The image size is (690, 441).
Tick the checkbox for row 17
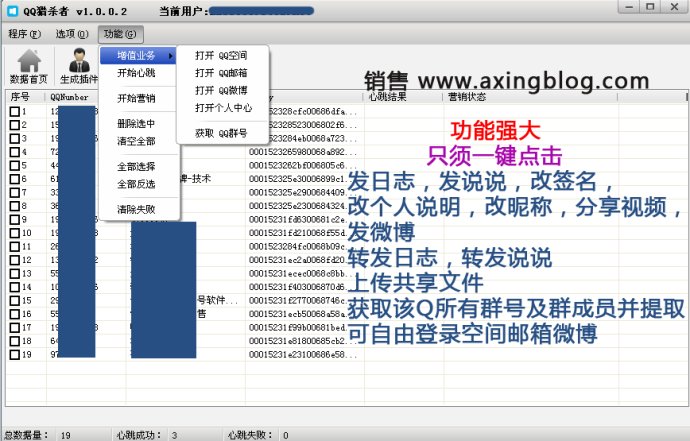pos(15,327)
